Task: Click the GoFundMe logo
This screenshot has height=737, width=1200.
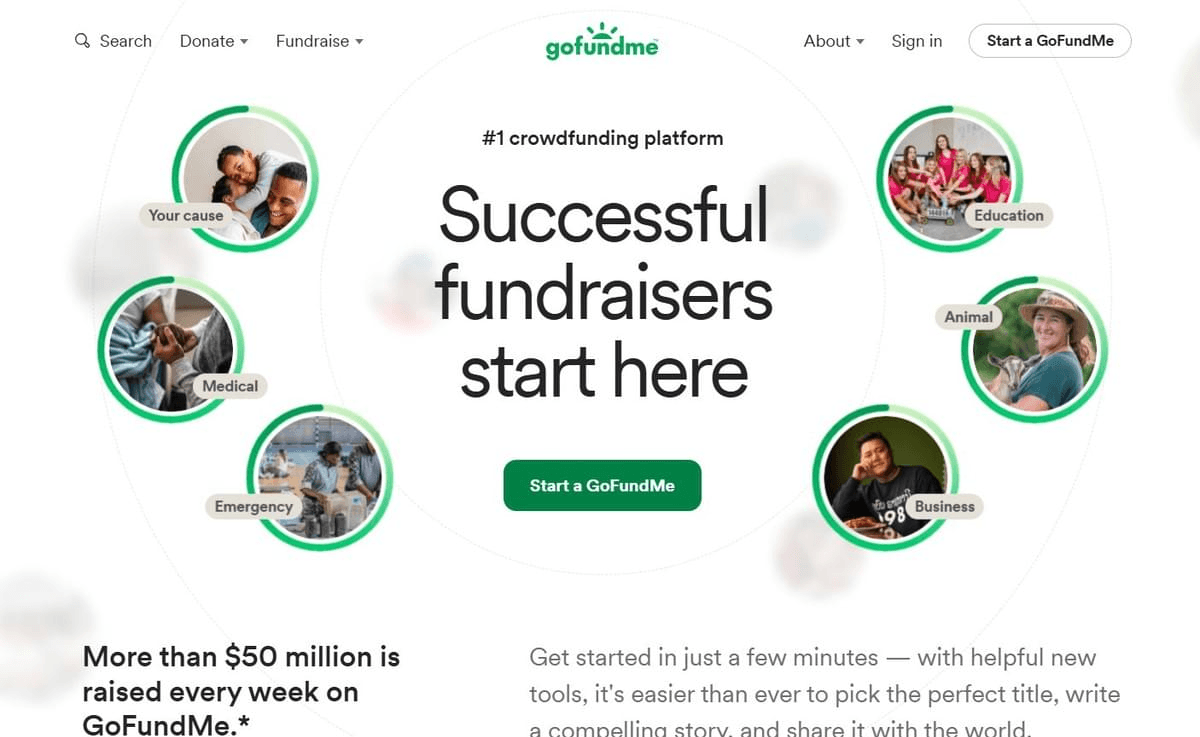Action: click(602, 41)
